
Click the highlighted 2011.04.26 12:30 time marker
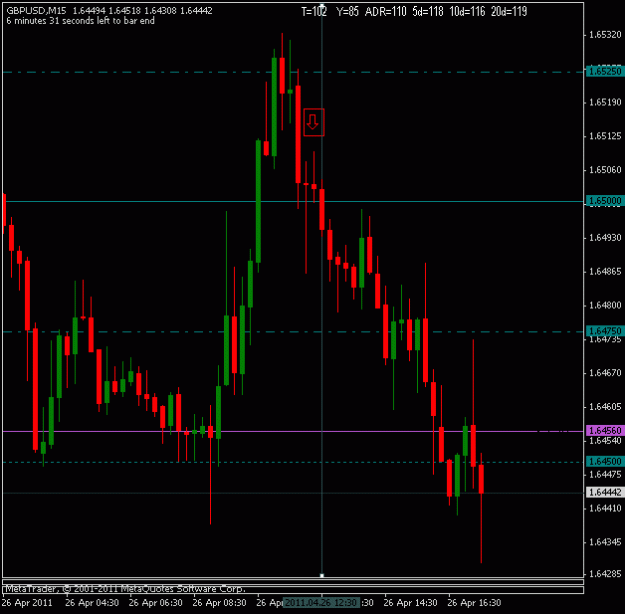321,602
